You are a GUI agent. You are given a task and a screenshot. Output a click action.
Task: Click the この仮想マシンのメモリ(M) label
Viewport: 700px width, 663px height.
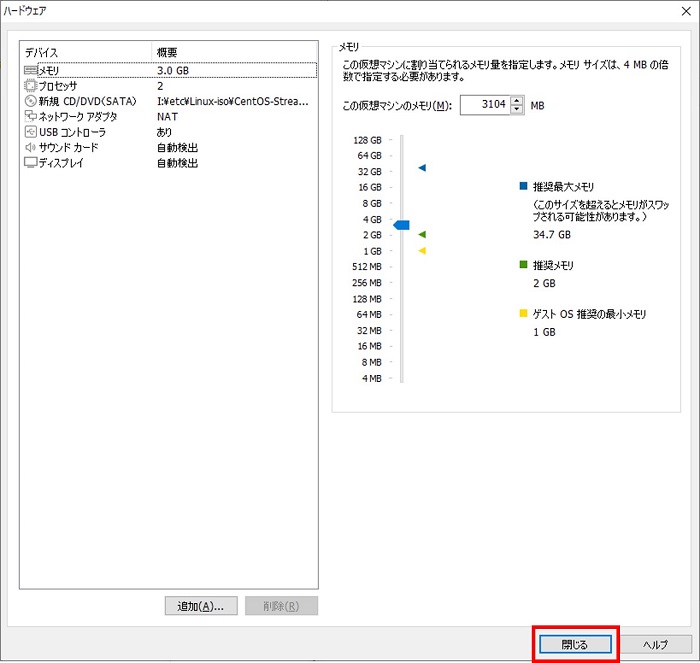click(397, 105)
